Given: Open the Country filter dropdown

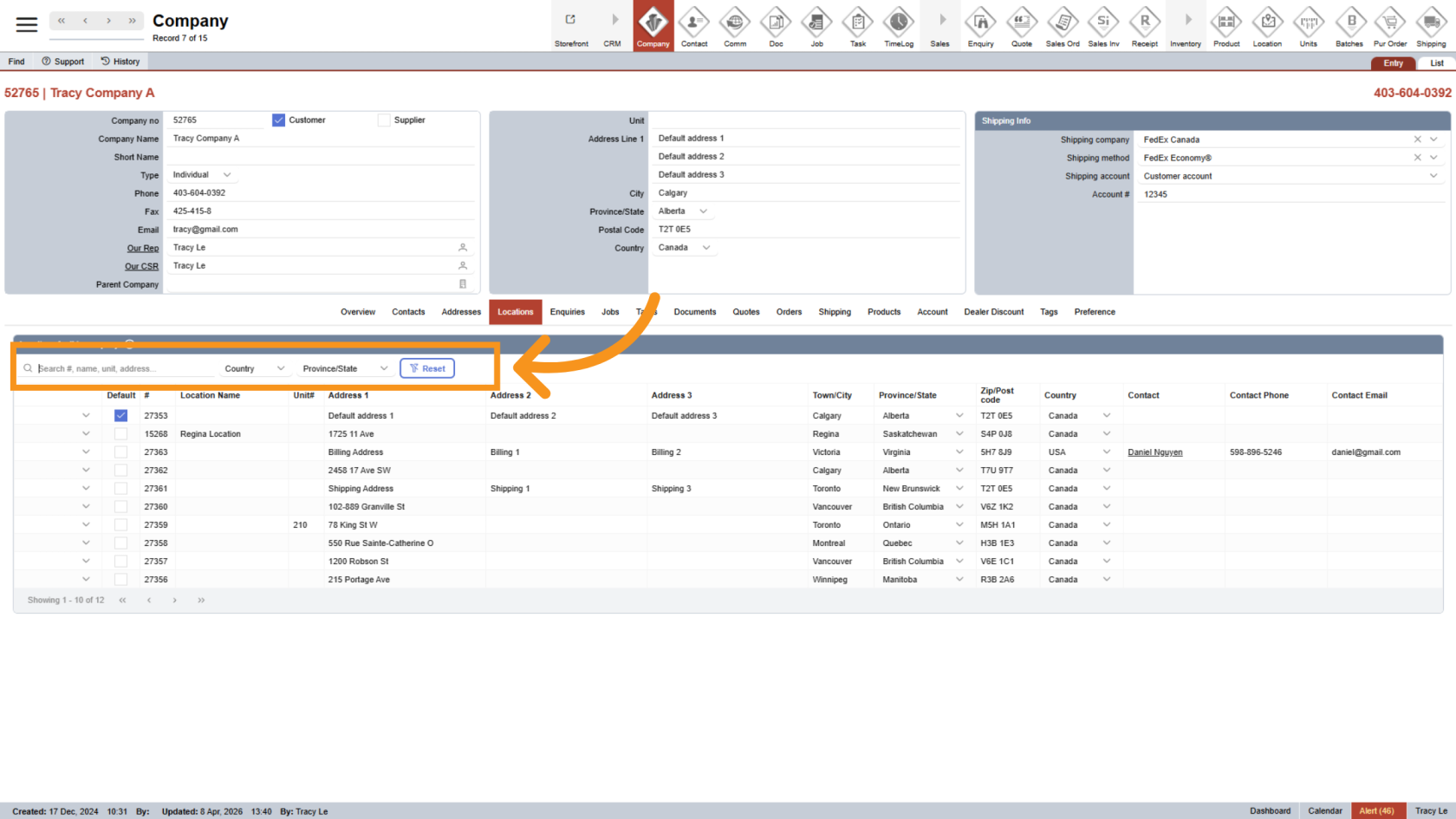Looking at the screenshot, I should (255, 368).
